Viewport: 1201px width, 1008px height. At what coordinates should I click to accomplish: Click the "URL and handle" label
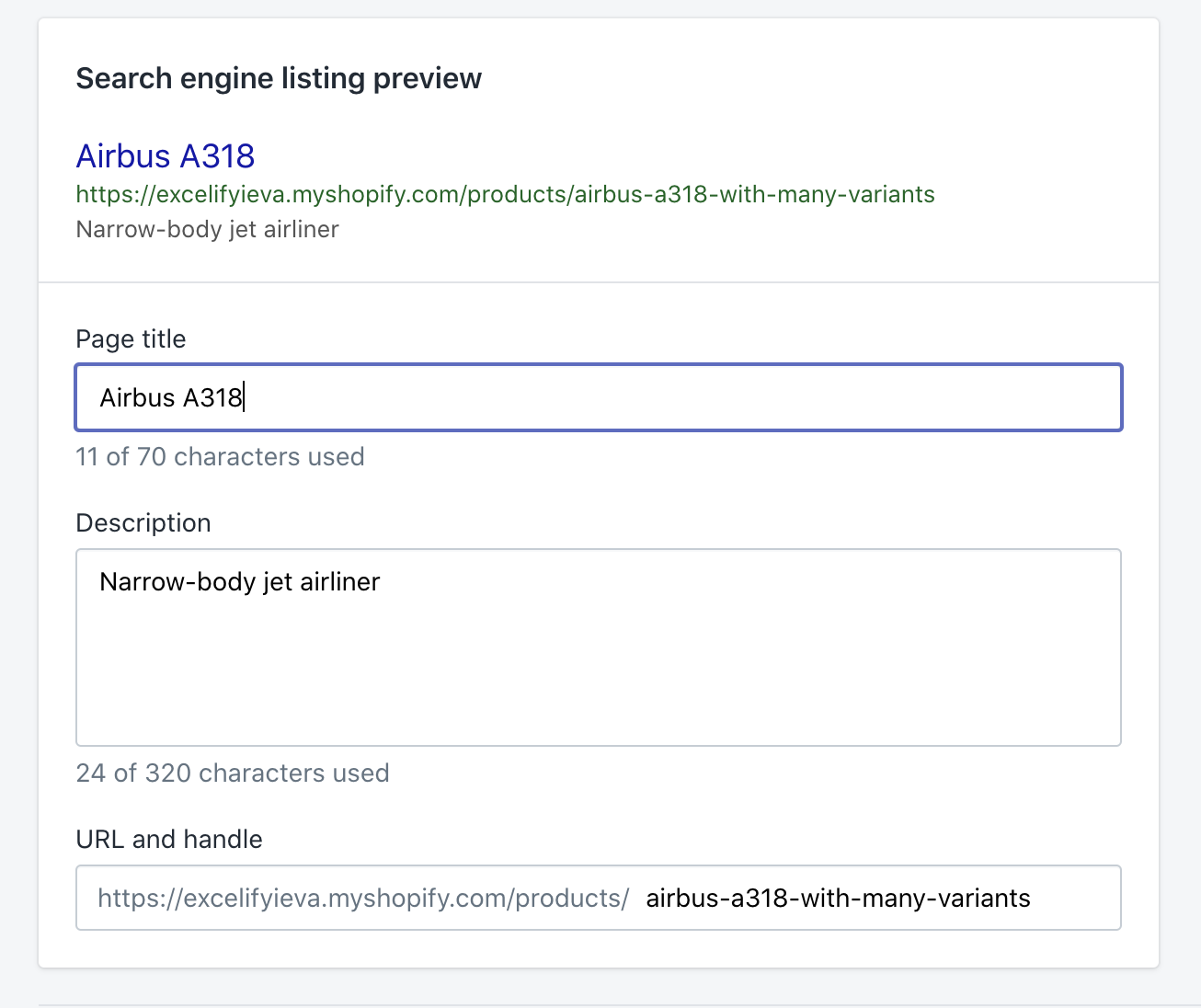coord(169,840)
